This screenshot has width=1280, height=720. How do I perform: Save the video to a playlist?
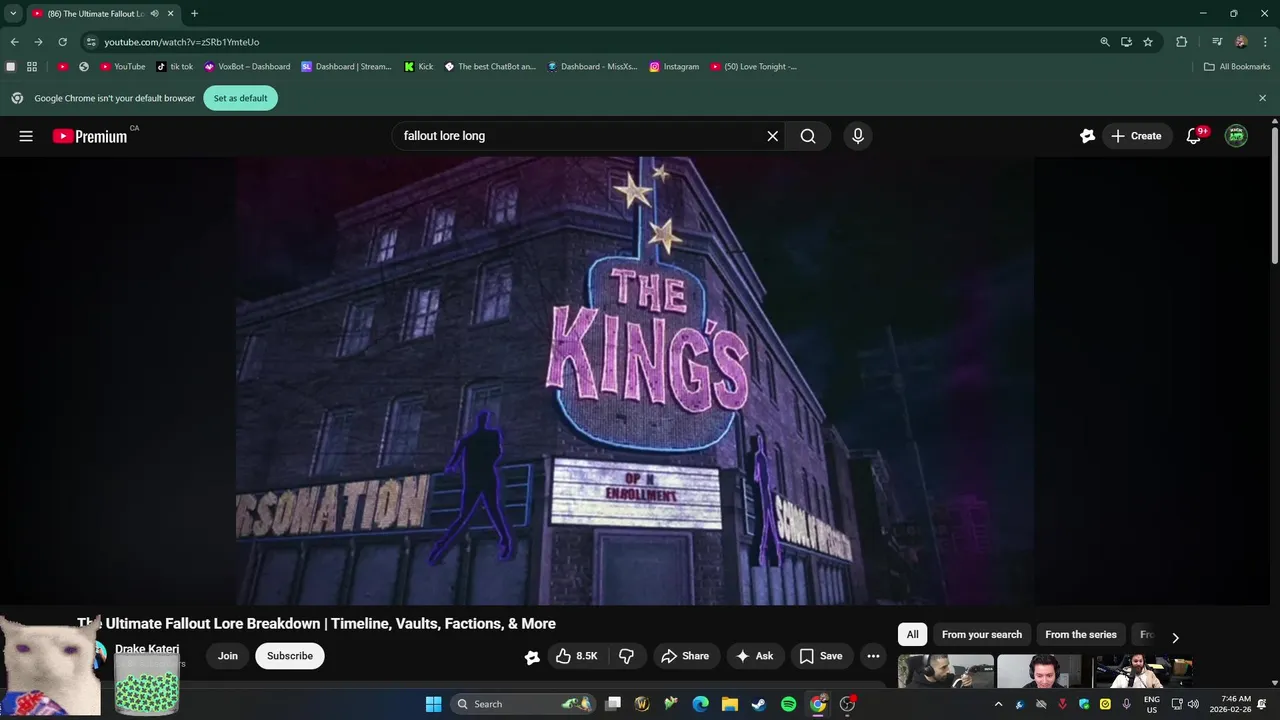pyautogui.click(x=821, y=656)
